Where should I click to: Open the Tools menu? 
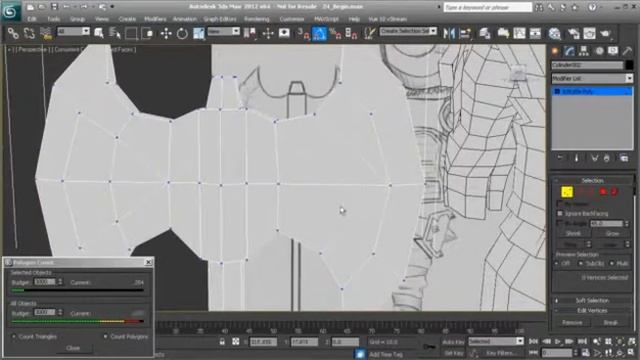(53, 19)
